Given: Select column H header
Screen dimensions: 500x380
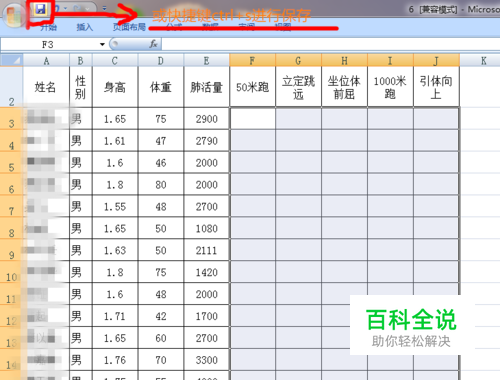Looking at the screenshot, I should point(344,60).
